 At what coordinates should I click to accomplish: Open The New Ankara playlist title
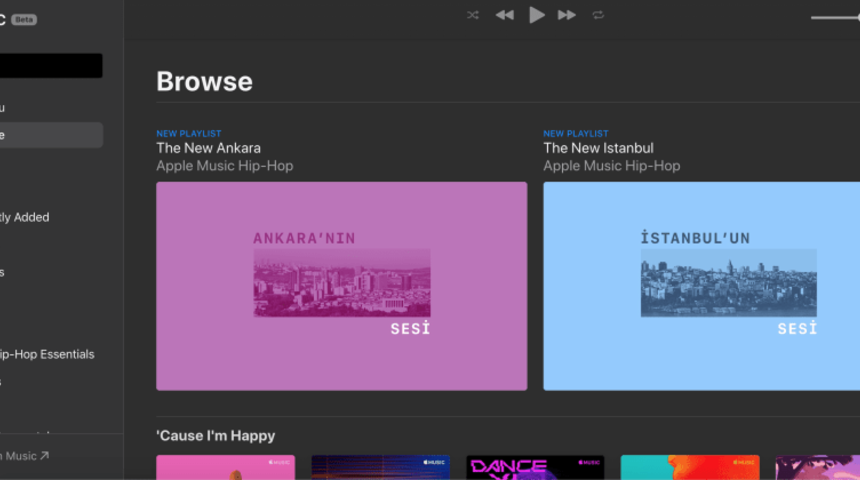coord(208,148)
